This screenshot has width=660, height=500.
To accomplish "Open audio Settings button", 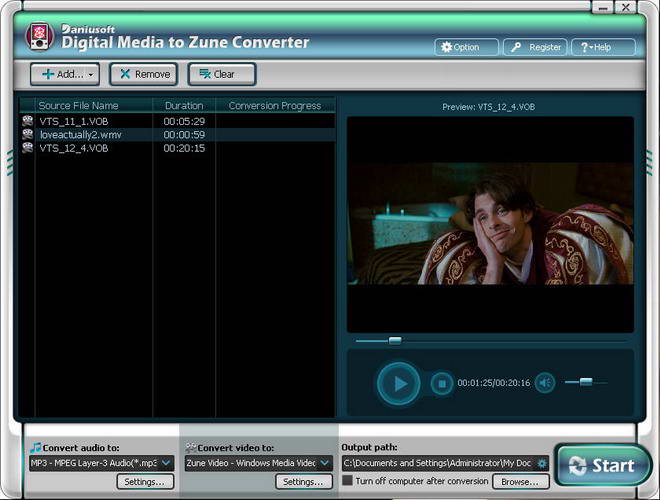I will [x=145, y=482].
